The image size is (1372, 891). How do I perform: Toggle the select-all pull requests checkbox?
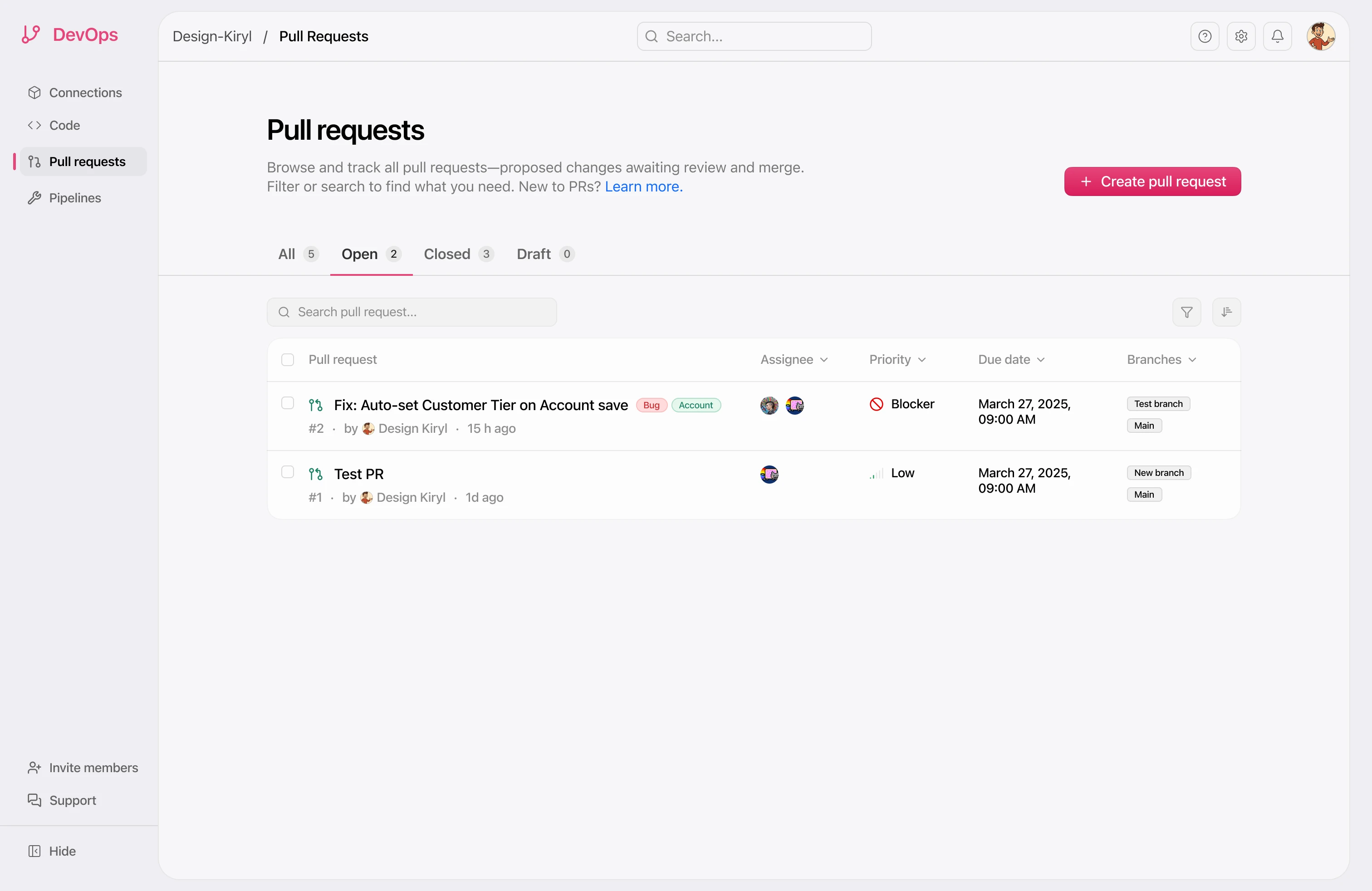point(288,360)
